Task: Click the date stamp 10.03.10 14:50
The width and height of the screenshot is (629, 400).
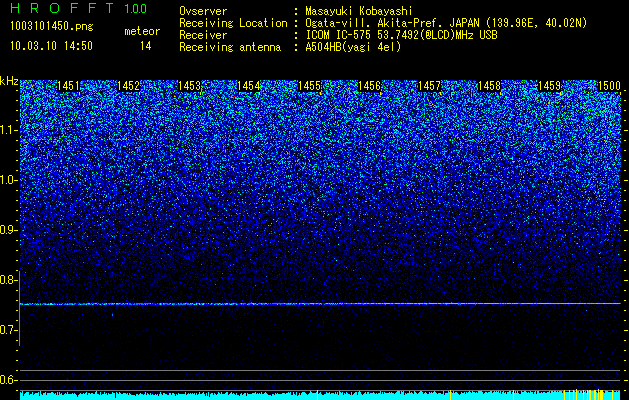Action: (x=52, y=46)
